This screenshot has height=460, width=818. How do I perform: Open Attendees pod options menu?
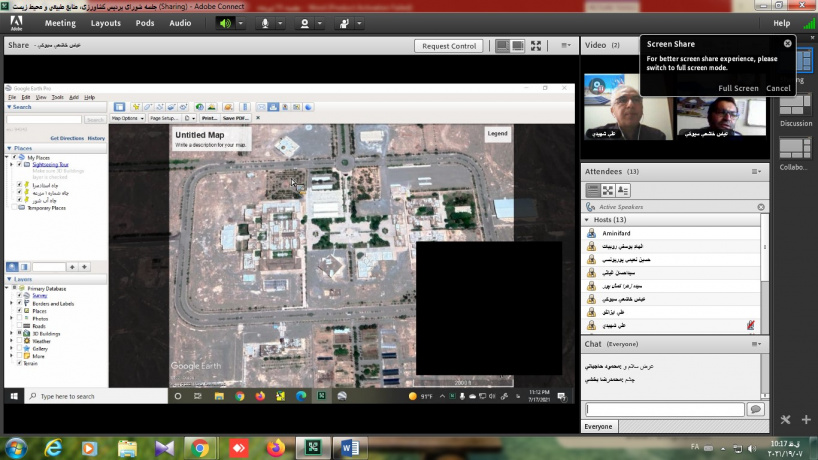[757, 171]
